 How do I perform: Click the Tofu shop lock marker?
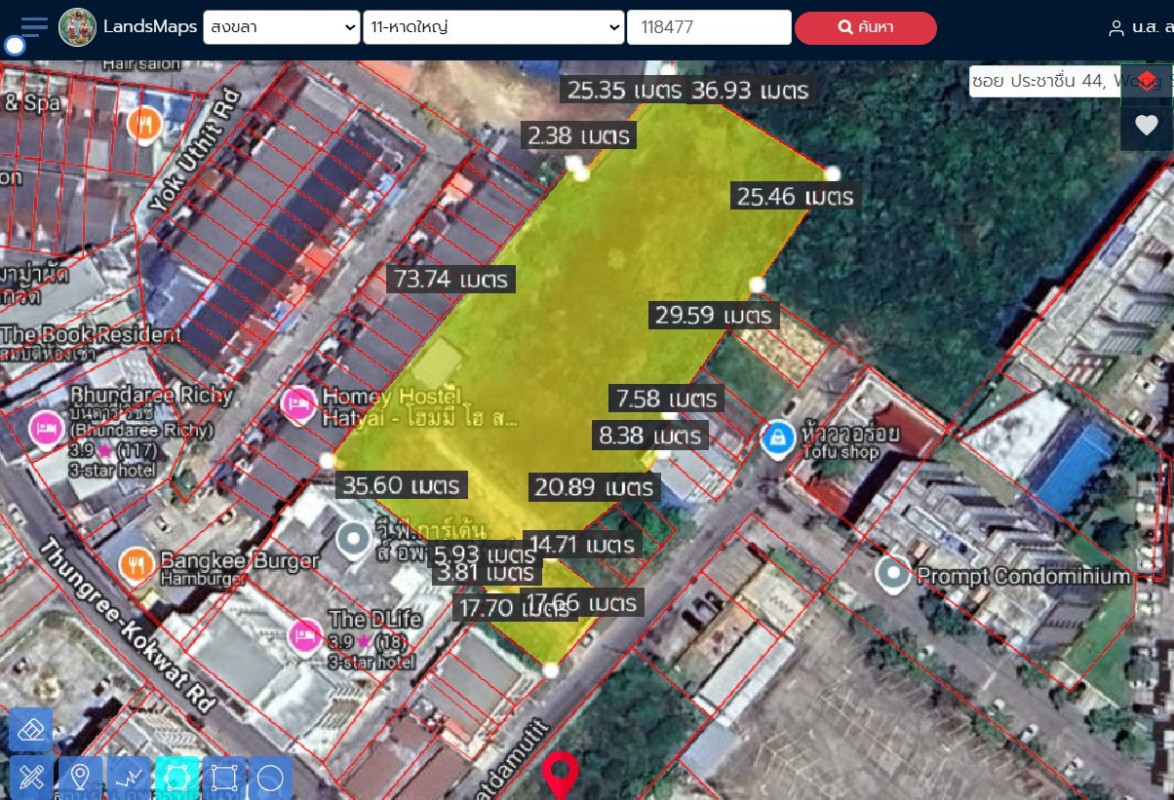pyautogui.click(x=776, y=437)
